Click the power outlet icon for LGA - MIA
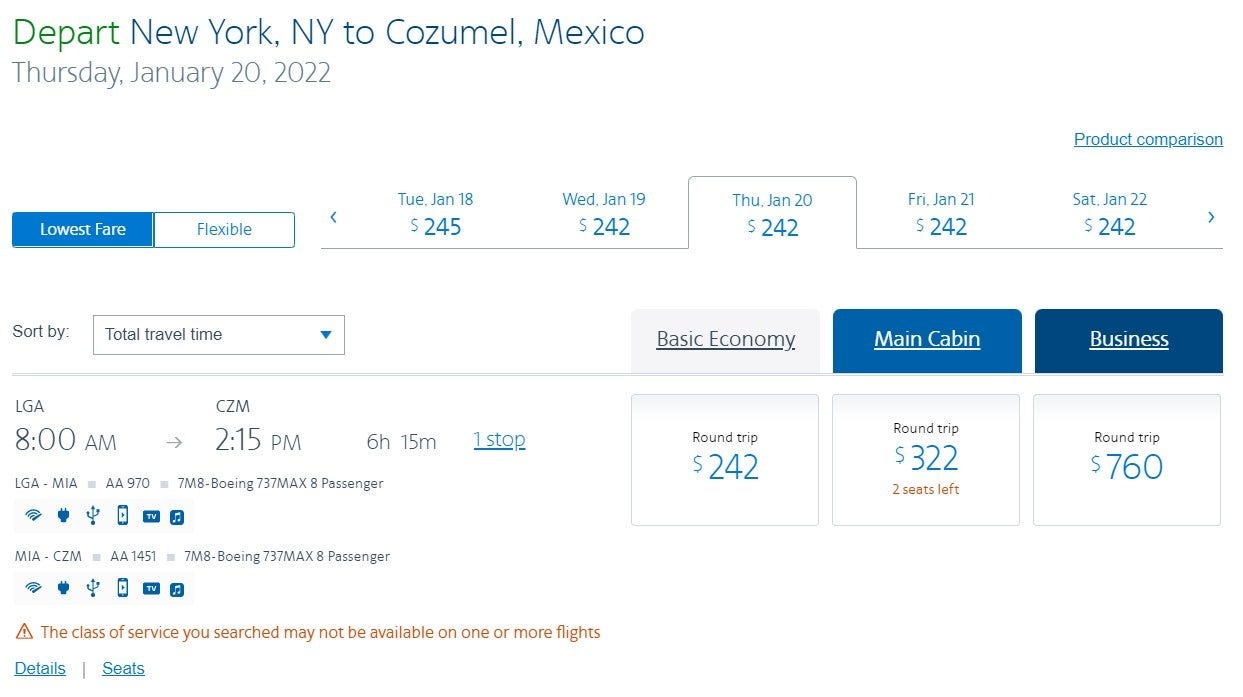Image resolution: width=1243 pixels, height=697 pixels. tap(63, 516)
